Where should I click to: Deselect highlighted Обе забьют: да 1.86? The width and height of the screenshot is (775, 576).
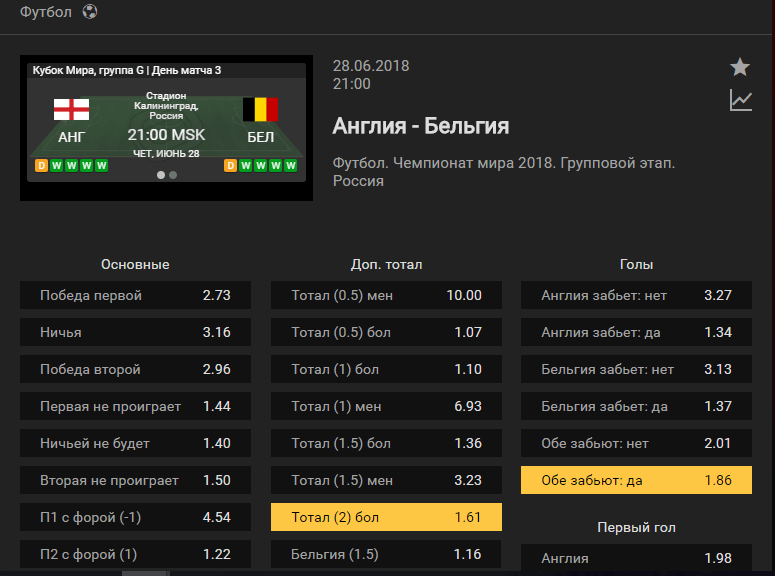[637, 480]
